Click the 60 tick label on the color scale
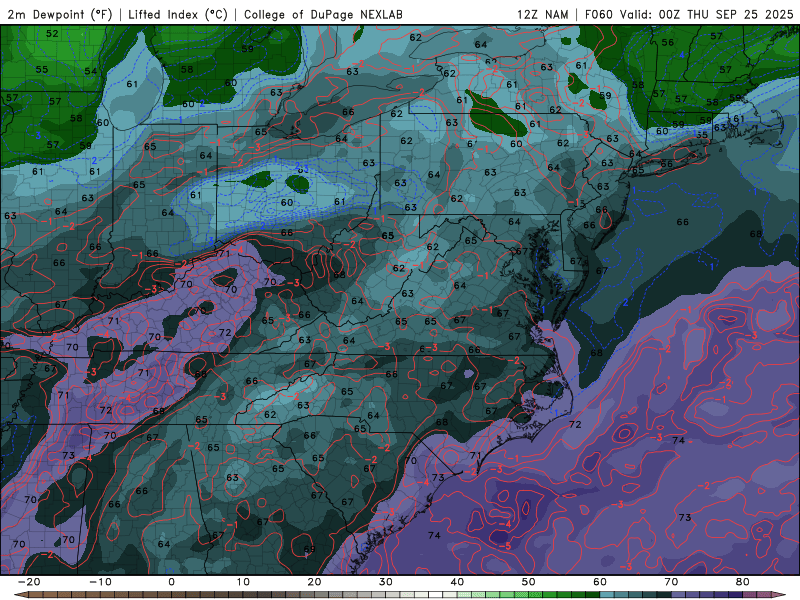 coord(600,582)
